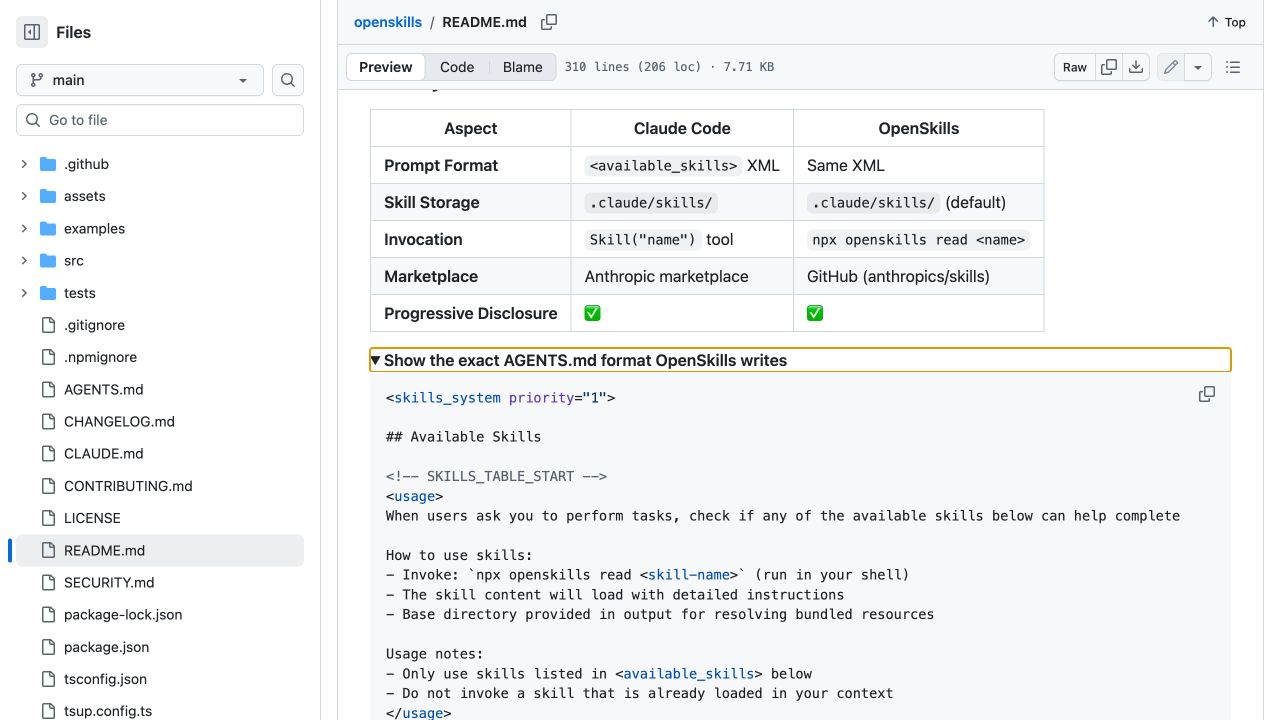Click the Claude Code column header
This screenshot has width=1280, height=720.
(x=682, y=128)
